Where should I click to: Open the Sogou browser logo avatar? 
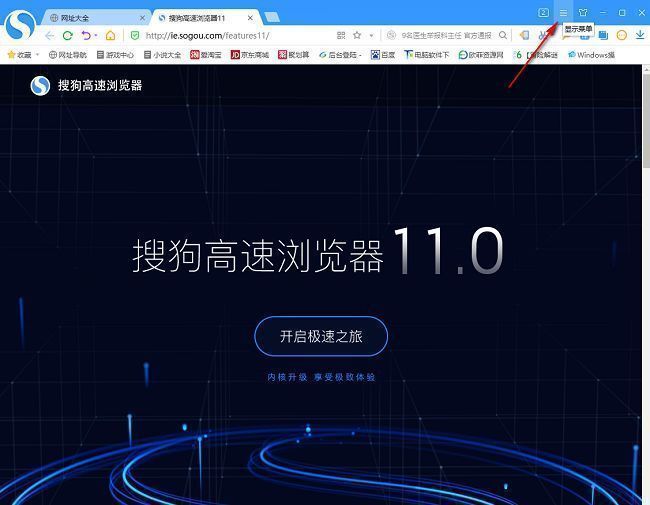(20, 25)
